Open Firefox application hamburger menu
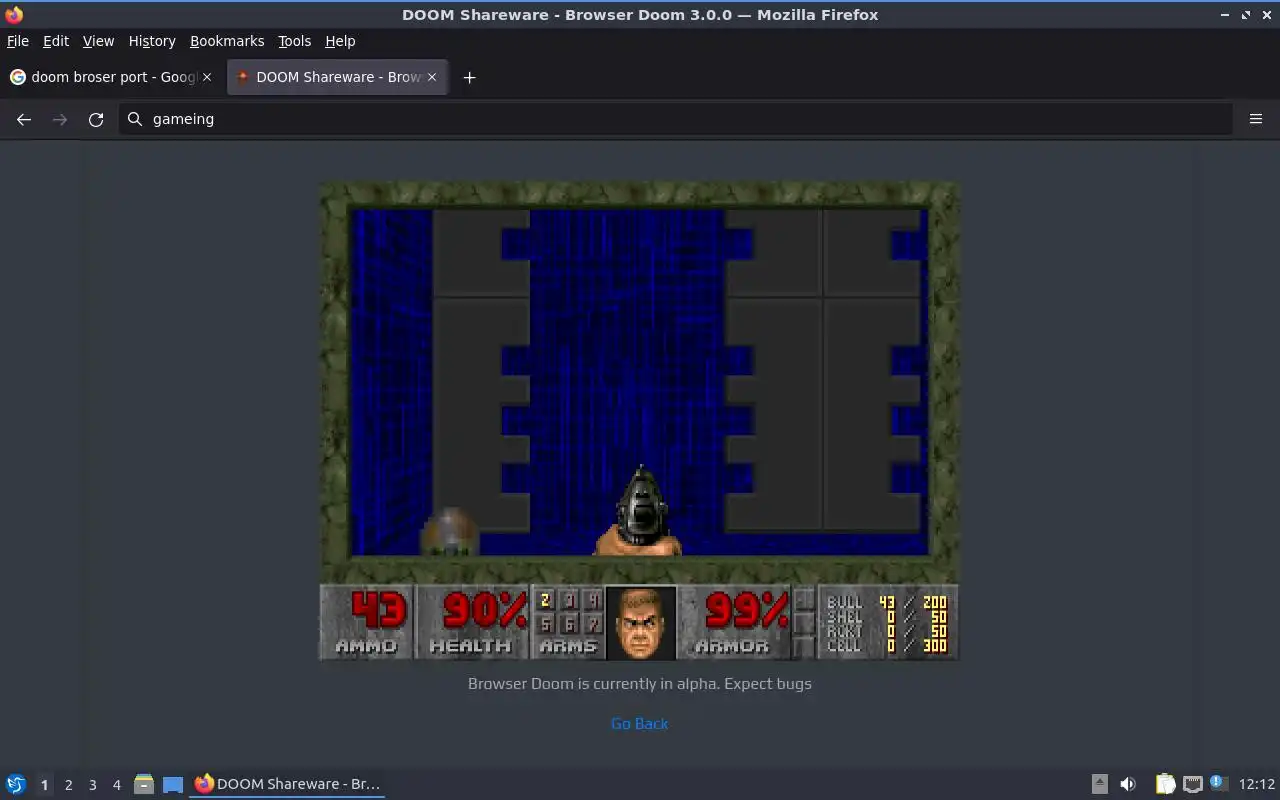The height and width of the screenshot is (800, 1280). 1256,119
